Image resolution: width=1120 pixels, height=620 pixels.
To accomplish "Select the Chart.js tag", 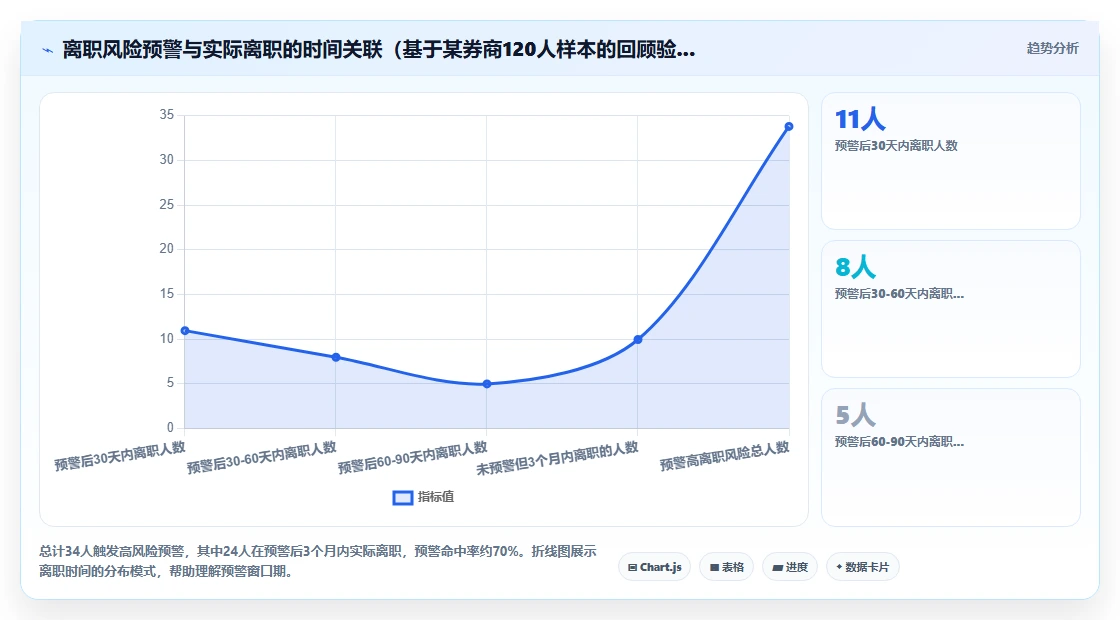I will pyautogui.click(x=654, y=567).
